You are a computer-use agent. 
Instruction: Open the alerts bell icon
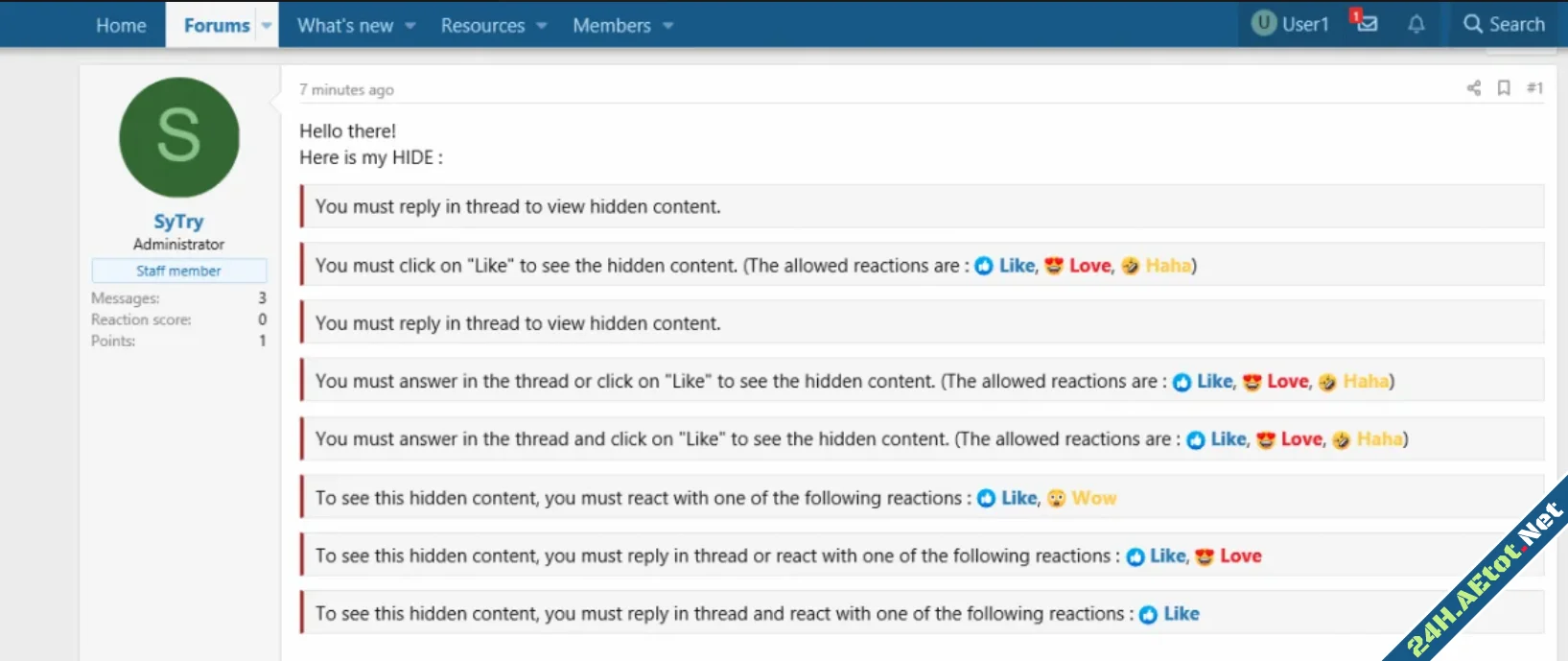coord(1416,25)
